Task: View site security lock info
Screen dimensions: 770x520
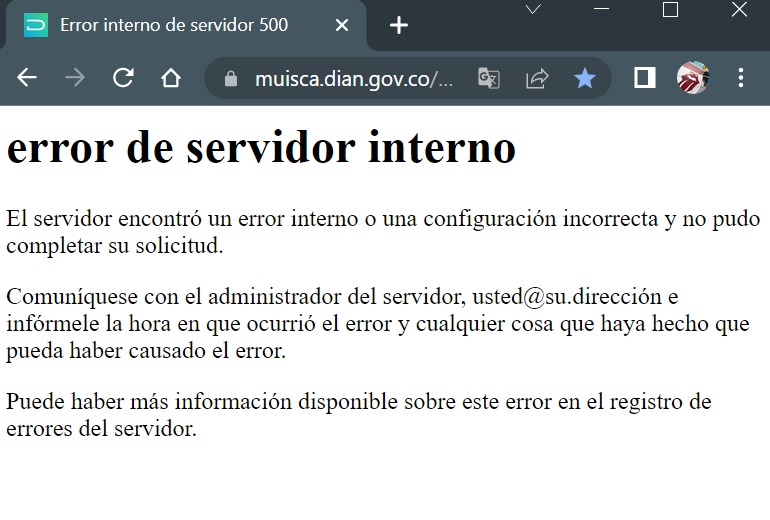Action: pyautogui.click(x=230, y=79)
